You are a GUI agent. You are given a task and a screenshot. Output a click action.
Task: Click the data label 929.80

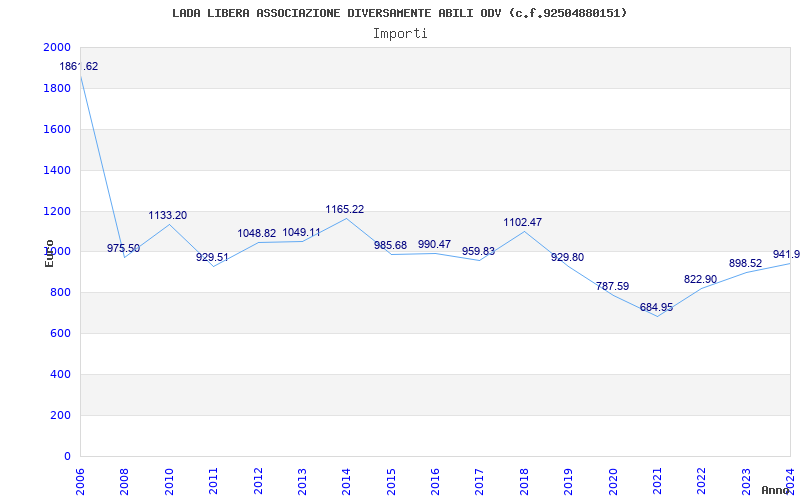[567, 257]
